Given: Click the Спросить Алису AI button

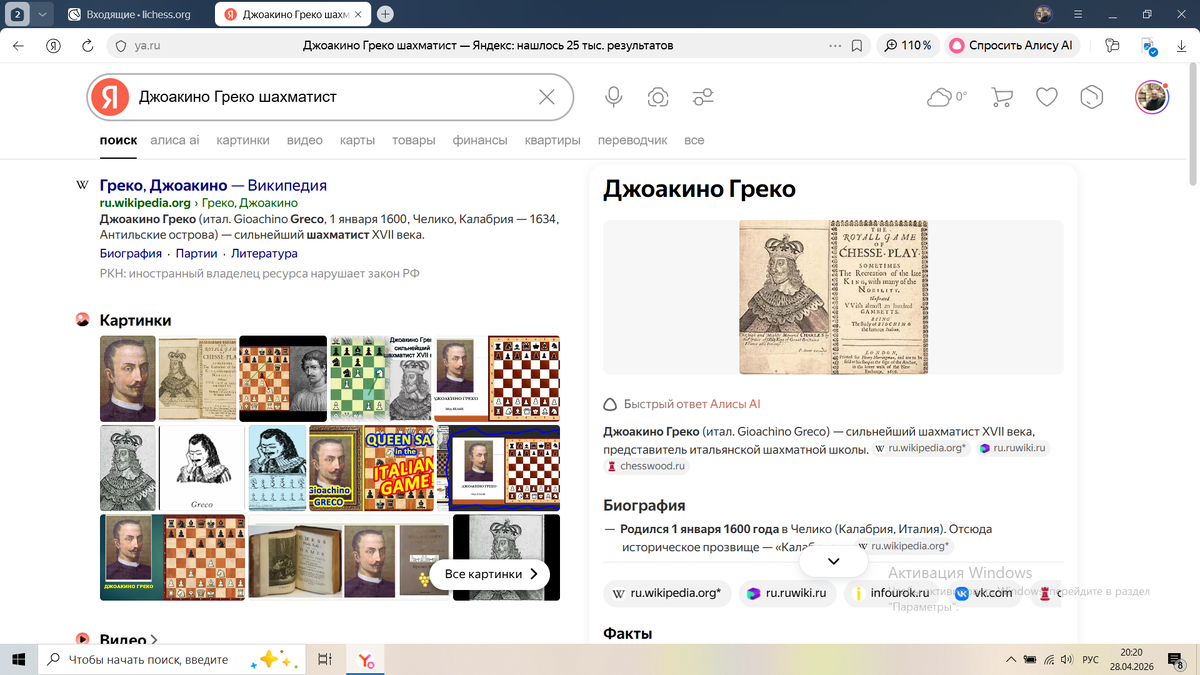Looking at the screenshot, I should click(1012, 46).
